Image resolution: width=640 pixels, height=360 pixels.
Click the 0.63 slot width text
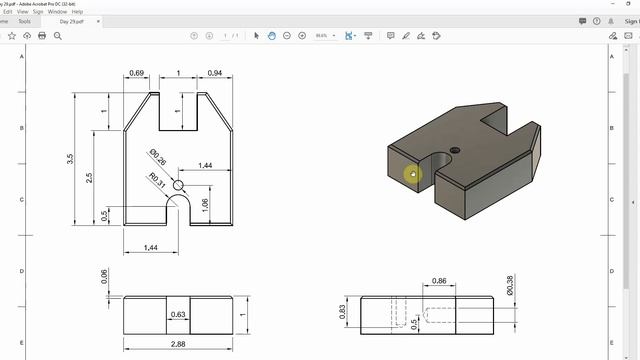pyautogui.click(x=178, y=314)
